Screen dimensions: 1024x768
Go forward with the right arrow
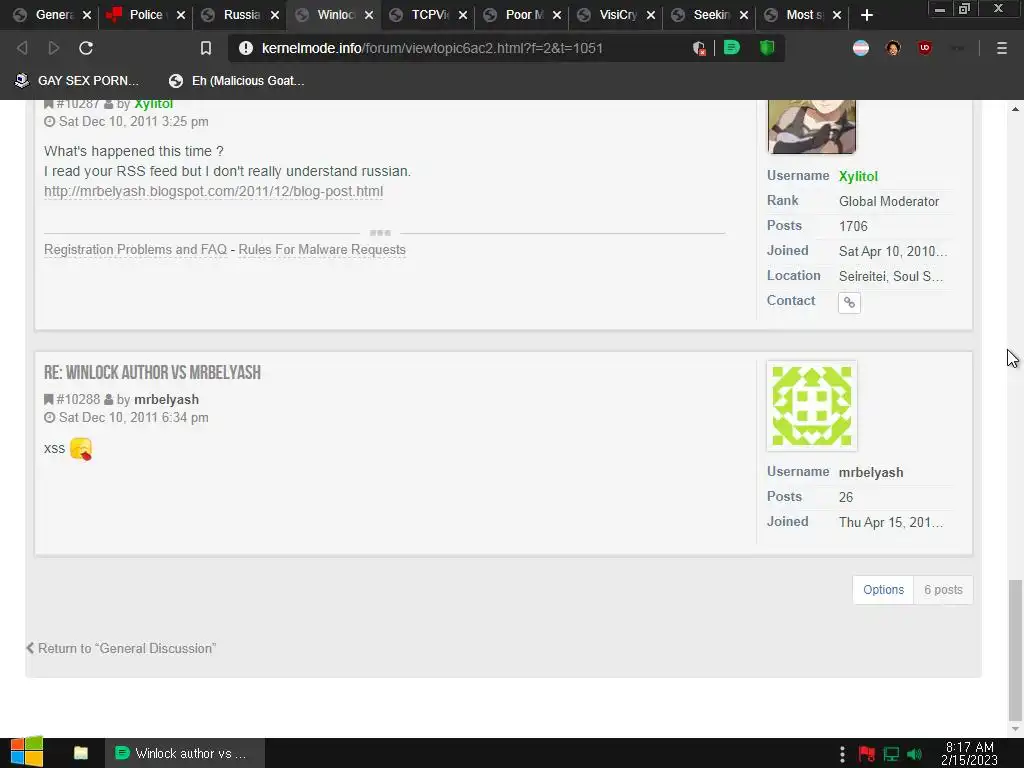(54, 48)
